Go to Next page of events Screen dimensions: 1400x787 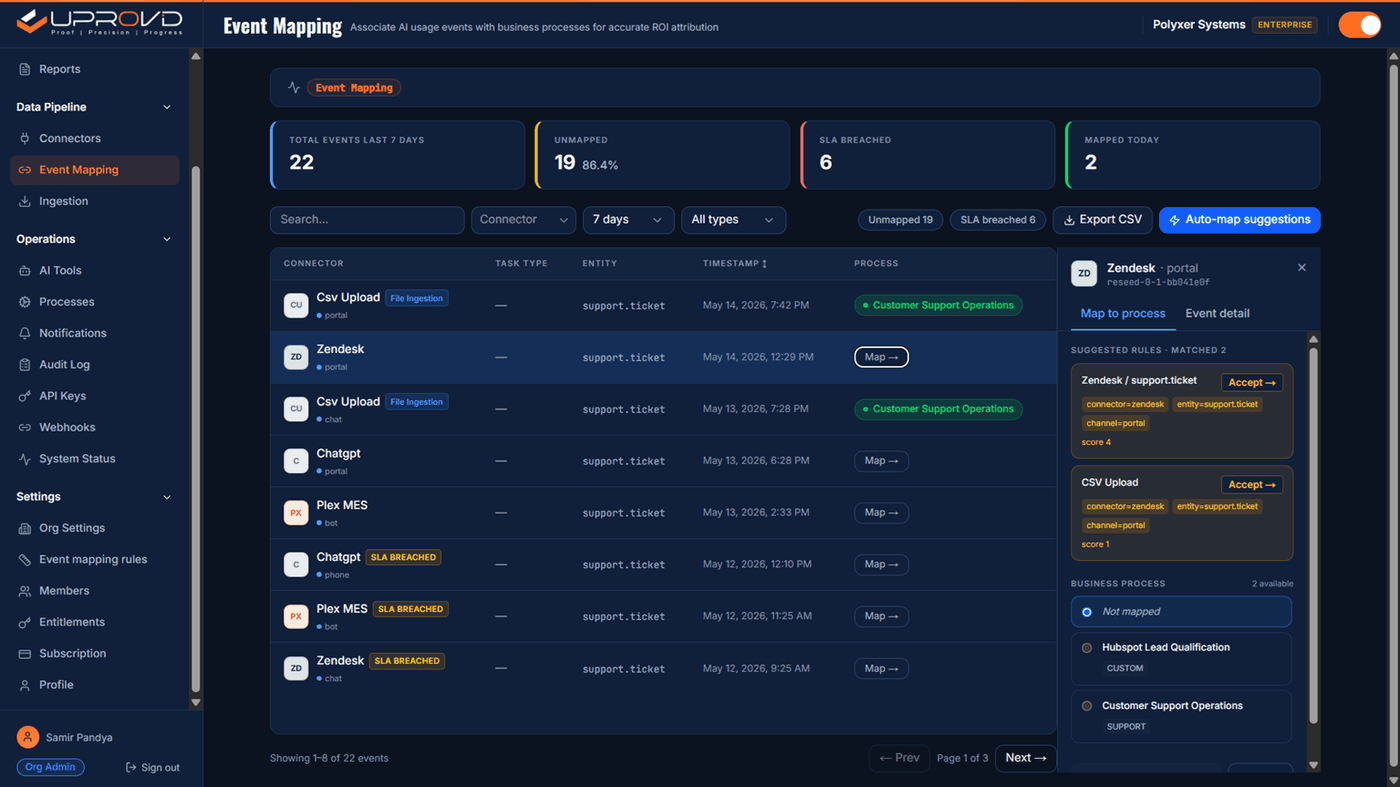(x=1026, y=758)
